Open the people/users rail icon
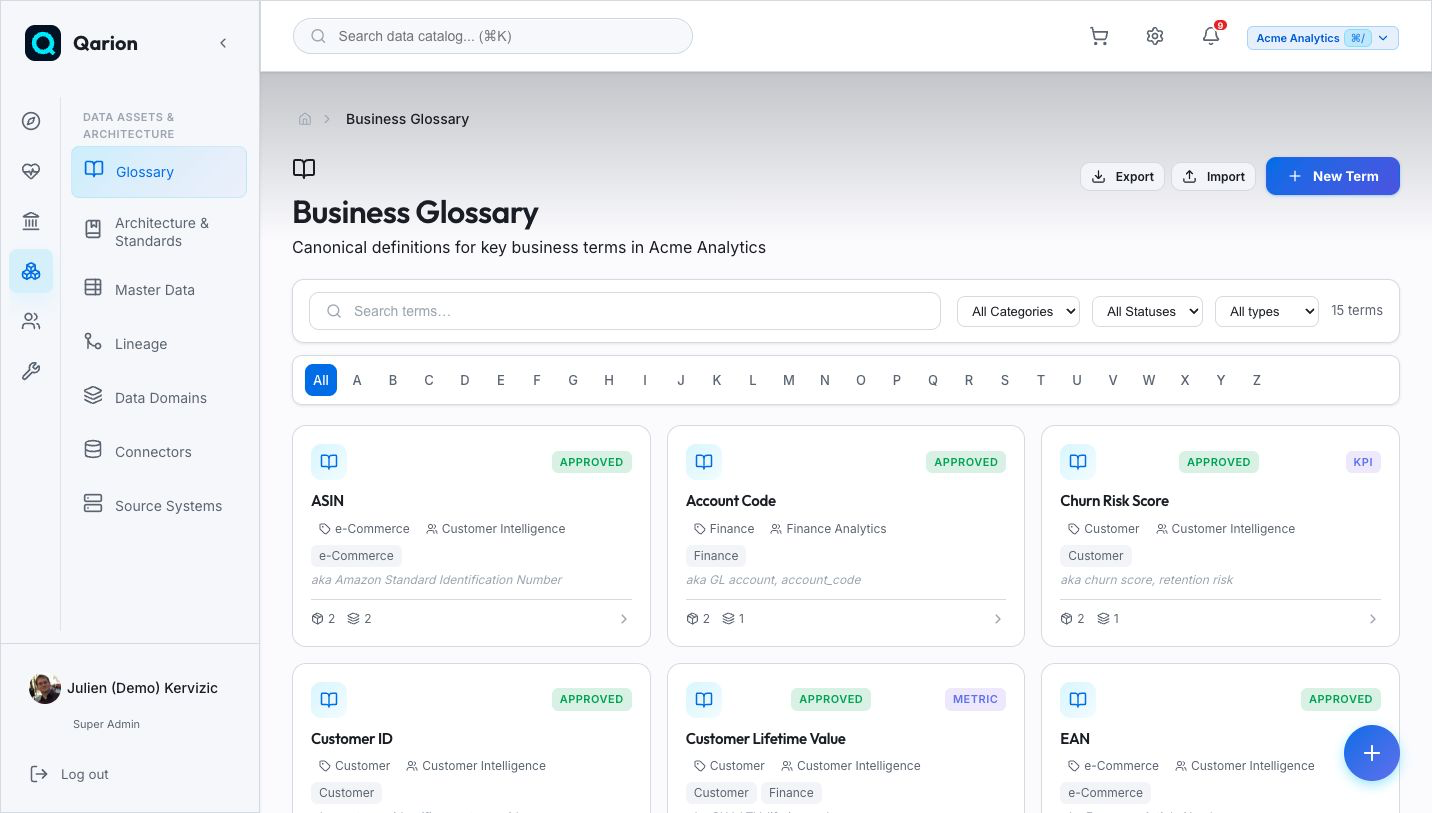Image resolution: width=1432 pixels, height=813 pixels. pyautogui.click(x=31, y=321)
